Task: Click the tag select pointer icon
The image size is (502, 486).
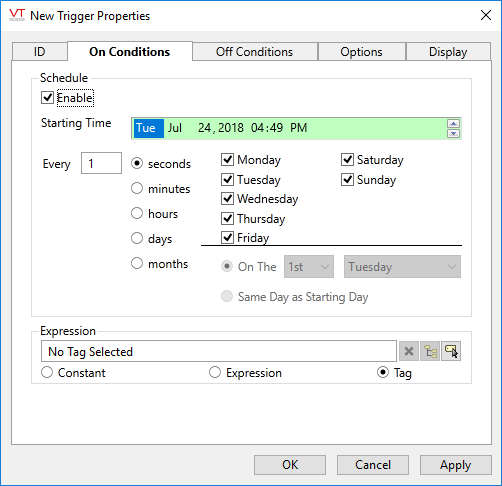Action: (x=451, y=351)
